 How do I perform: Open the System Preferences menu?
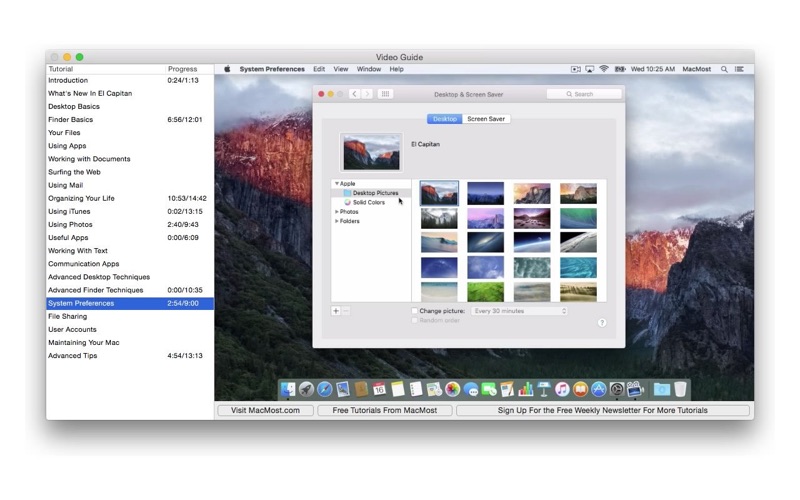[x=272, y=69]
